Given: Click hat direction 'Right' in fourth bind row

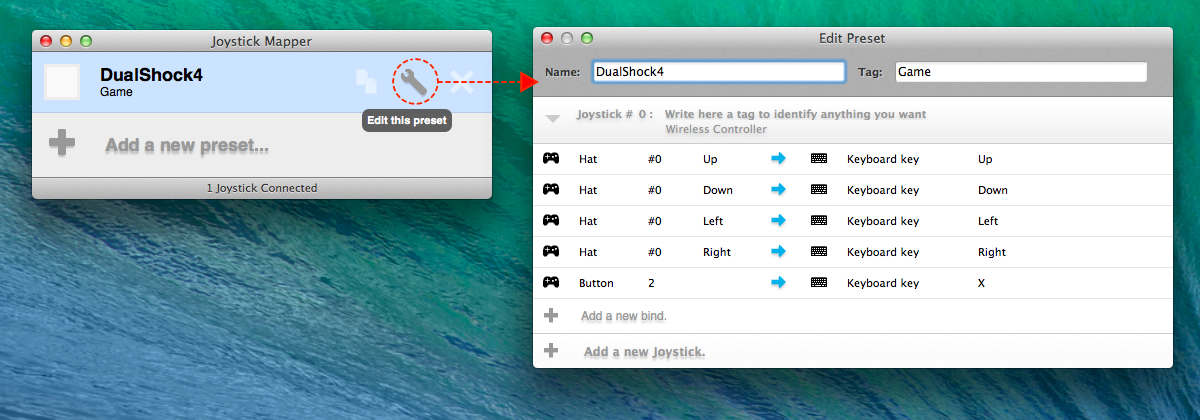Looking at the screenshot, I should click(x=717, y=252).
